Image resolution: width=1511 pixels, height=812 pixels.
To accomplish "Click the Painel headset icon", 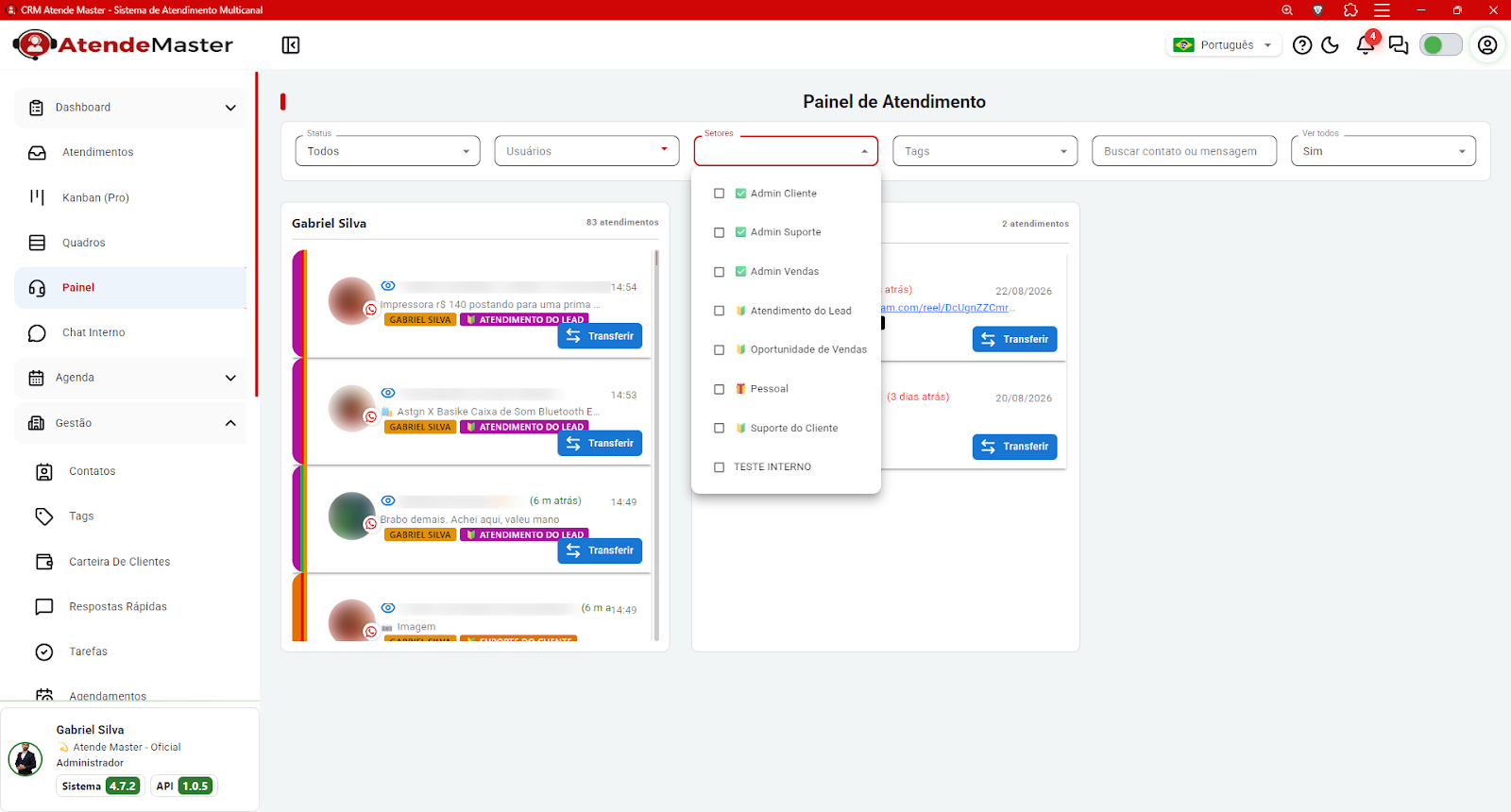I will (37, 288).
